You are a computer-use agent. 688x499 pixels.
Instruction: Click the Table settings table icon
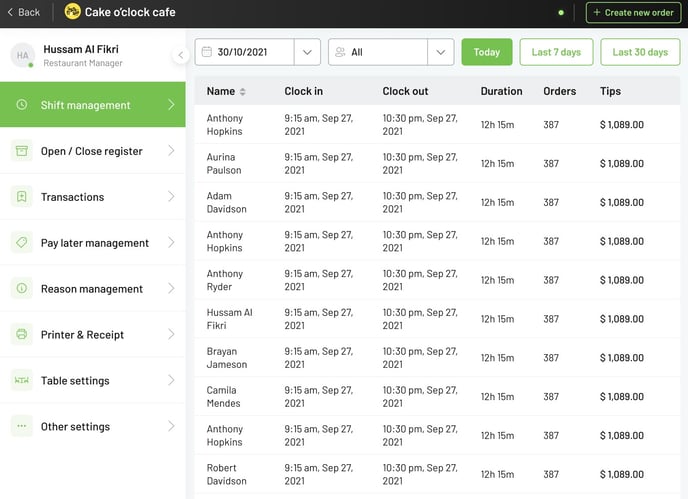pyautogui.click(x=22, y=380)
